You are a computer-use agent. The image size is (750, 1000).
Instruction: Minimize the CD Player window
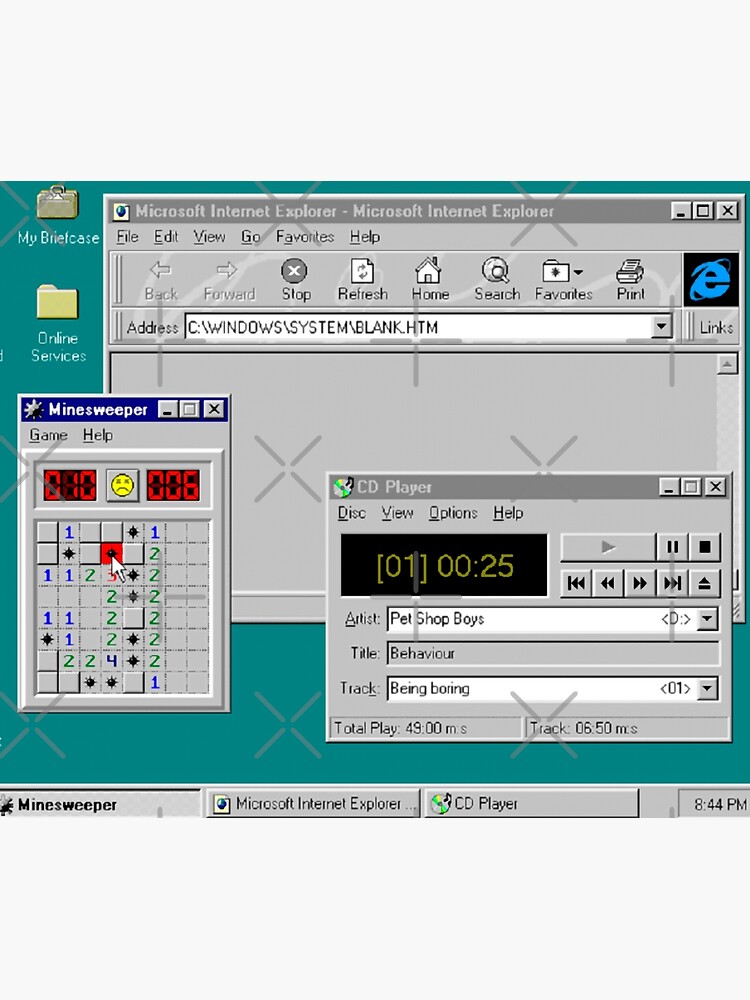[x=668, y=487]
